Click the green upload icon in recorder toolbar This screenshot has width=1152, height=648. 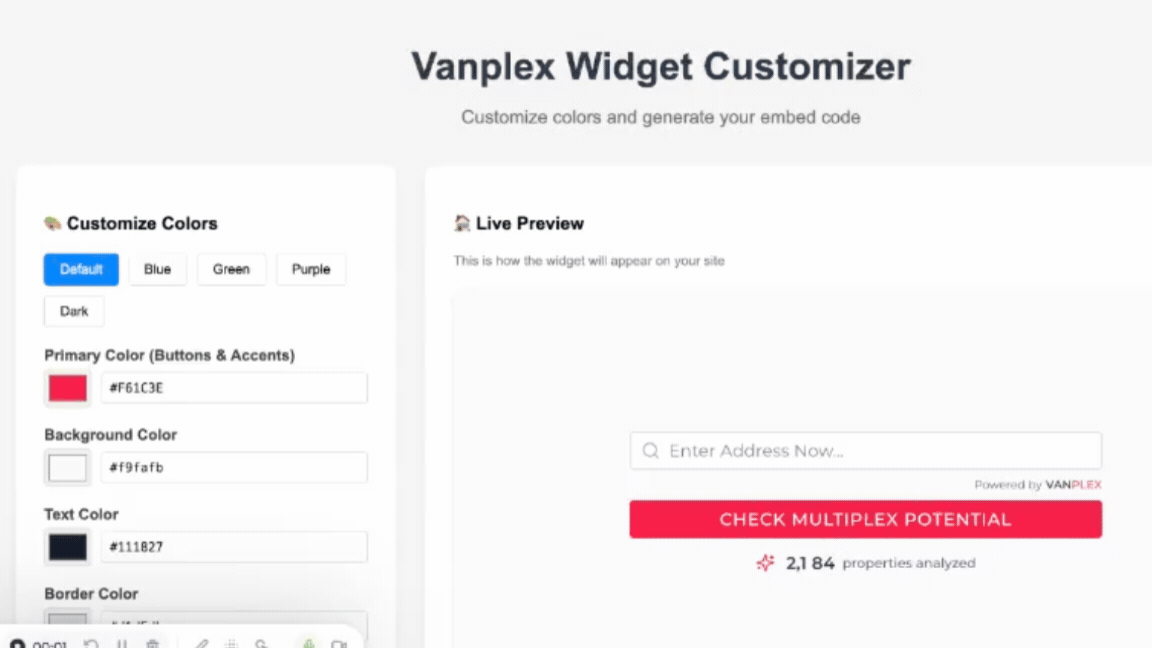coord(308,644)
